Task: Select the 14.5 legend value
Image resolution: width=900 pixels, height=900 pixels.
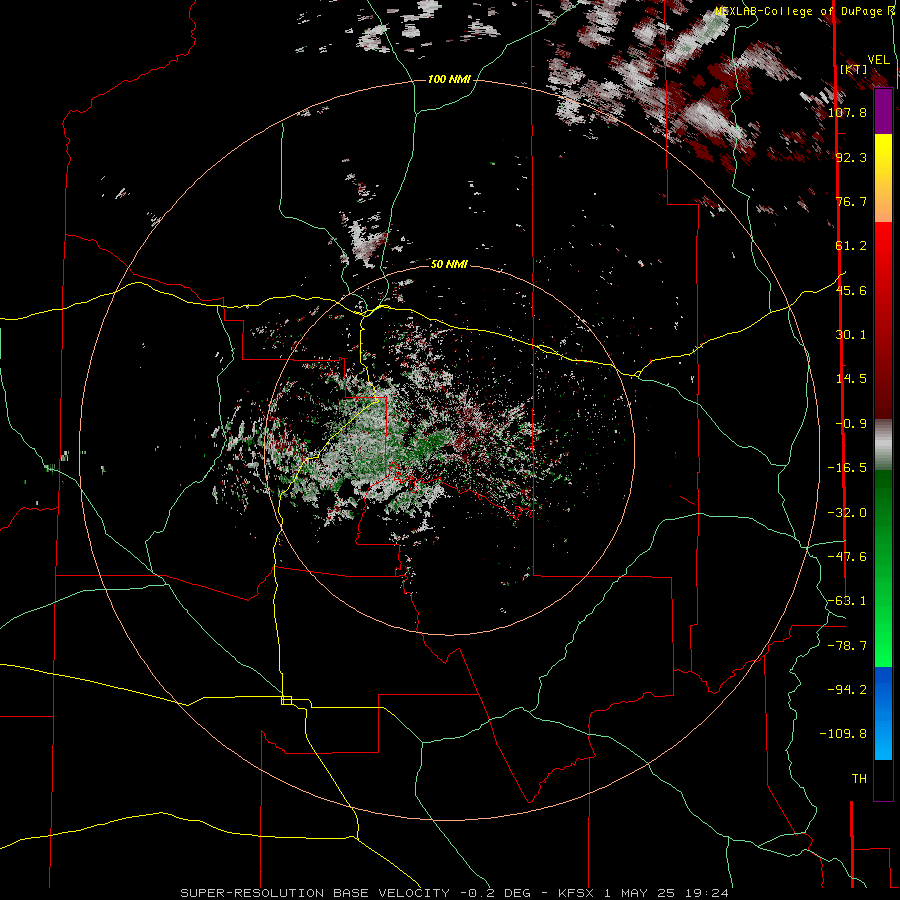Action: [x=851, y=379]
